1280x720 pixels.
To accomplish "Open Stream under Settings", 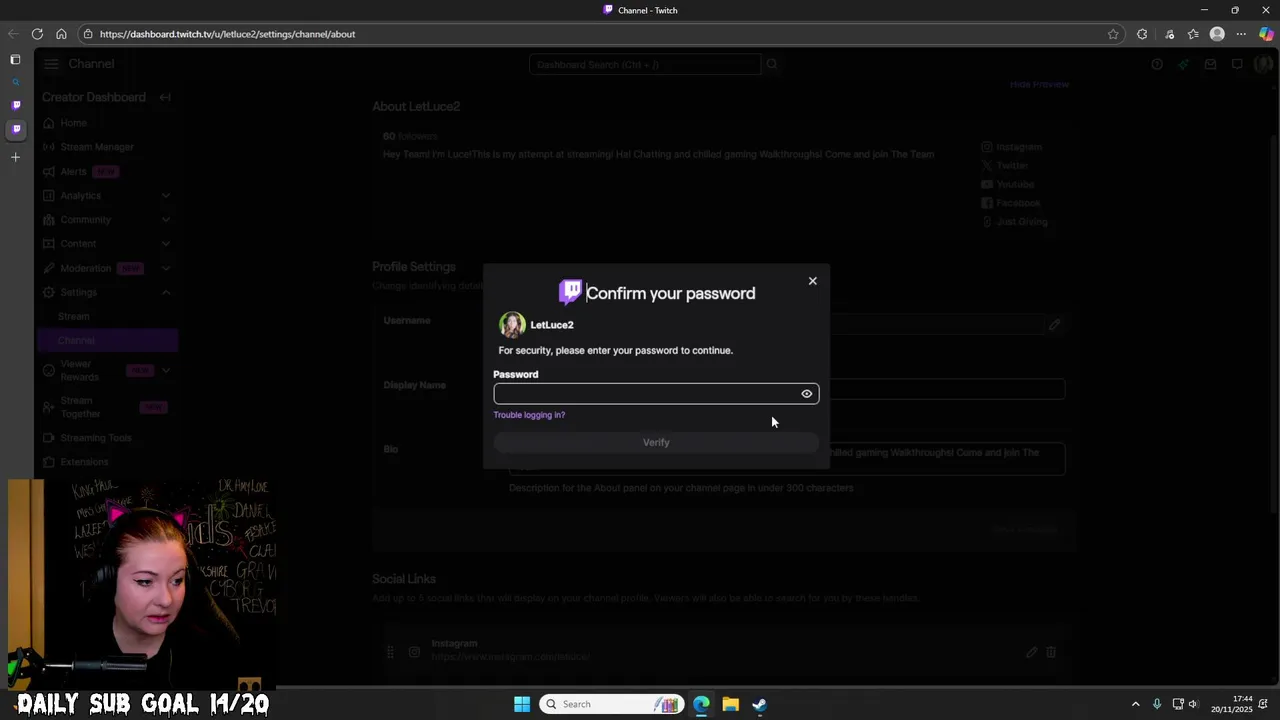I will tap(73, 316).
